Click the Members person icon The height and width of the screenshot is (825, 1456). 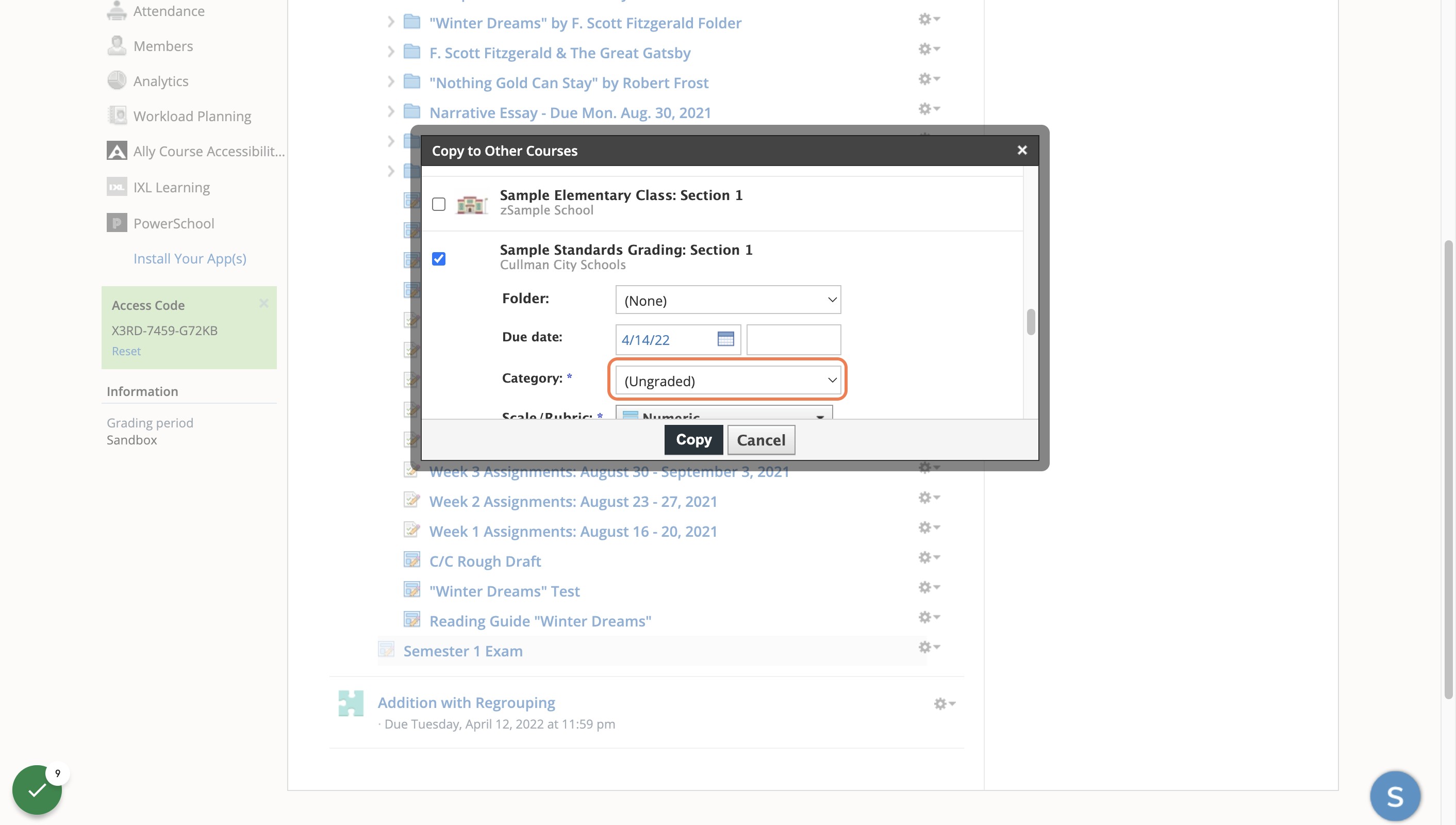coord(117,46)
